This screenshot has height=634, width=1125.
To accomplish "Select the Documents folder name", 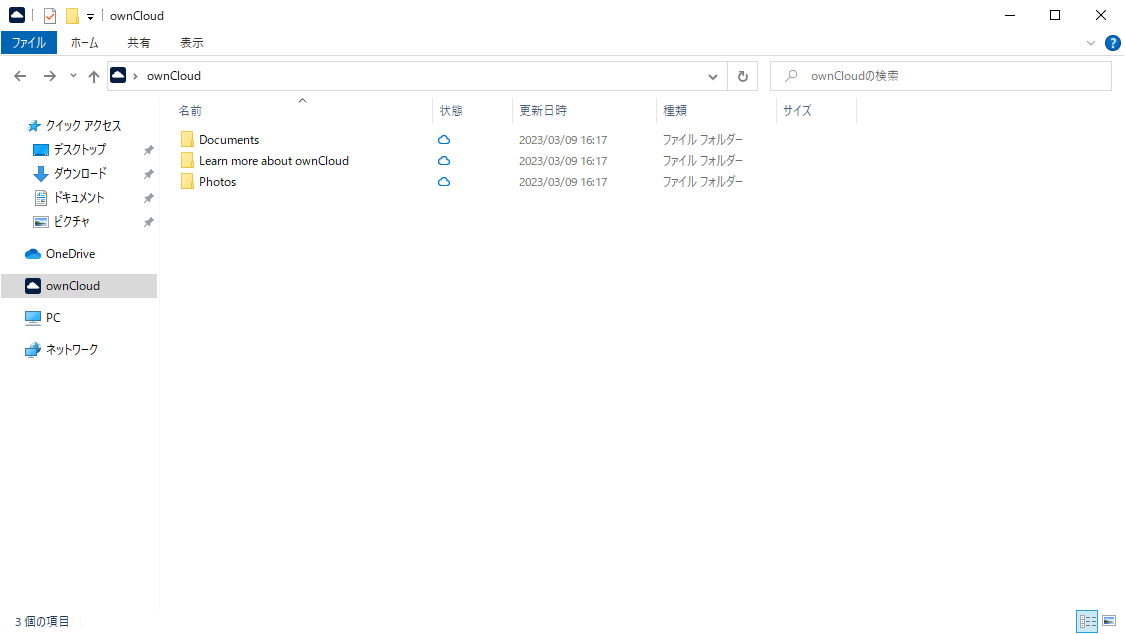I will coord(229,140).
